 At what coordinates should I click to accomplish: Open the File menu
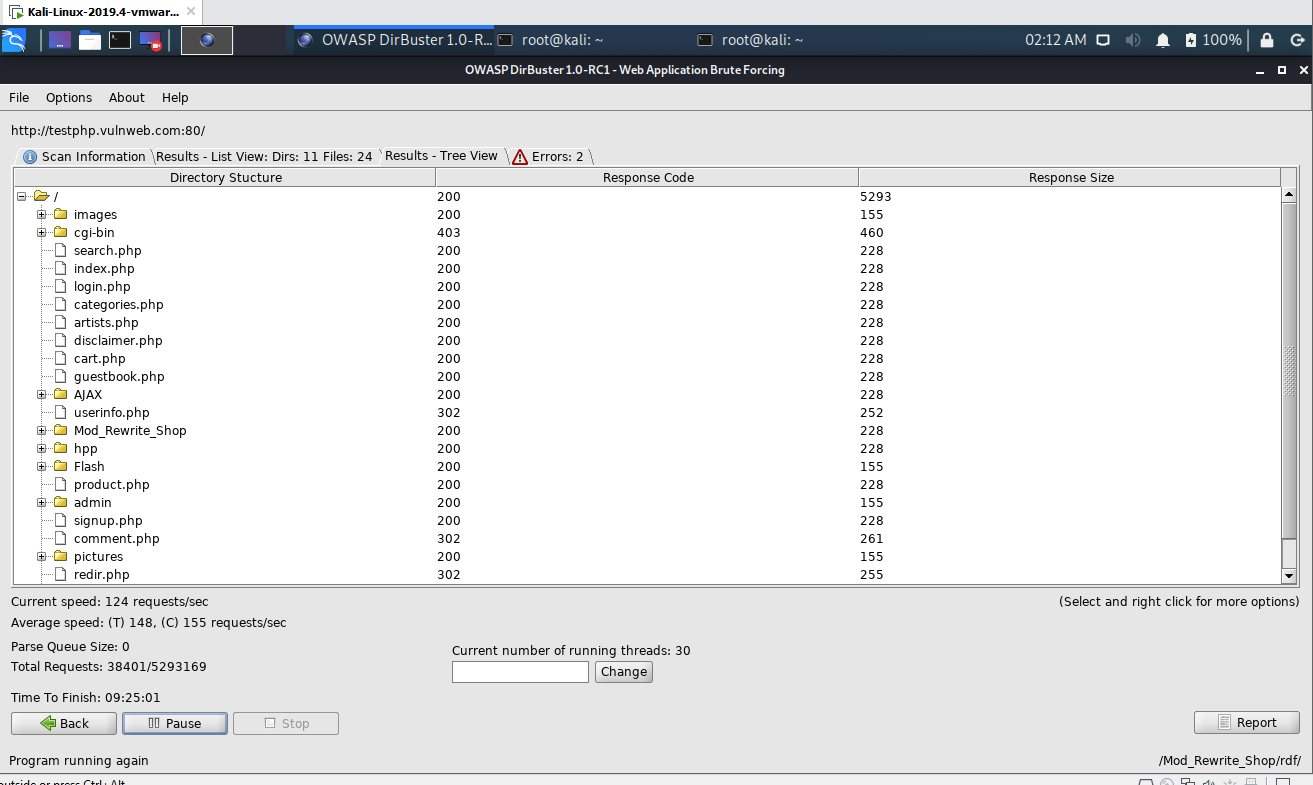[19, 97]
